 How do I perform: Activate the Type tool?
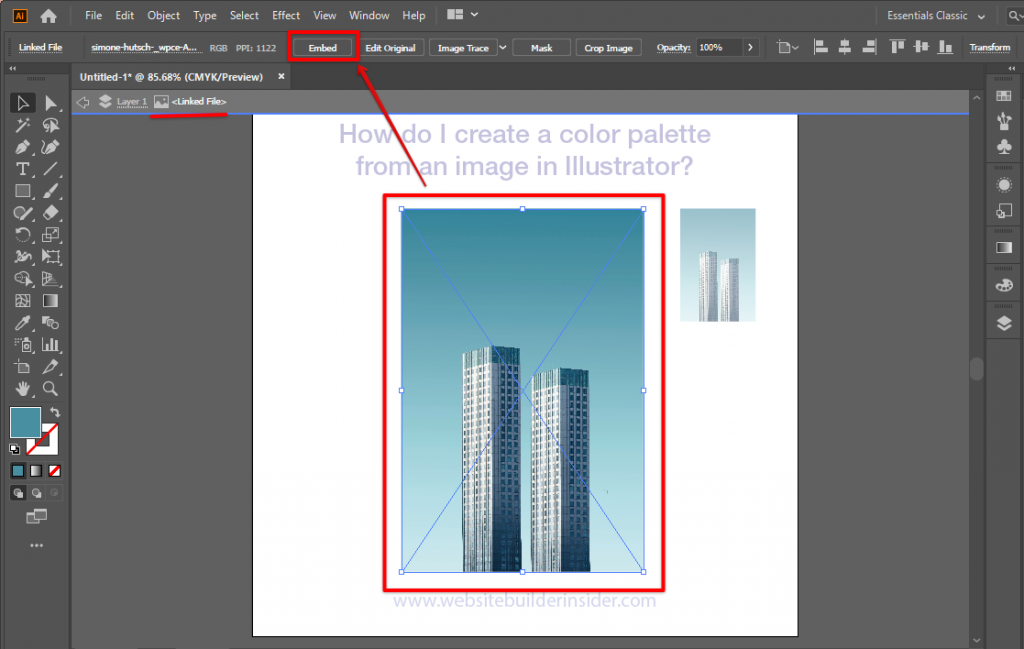click(22, 168)
